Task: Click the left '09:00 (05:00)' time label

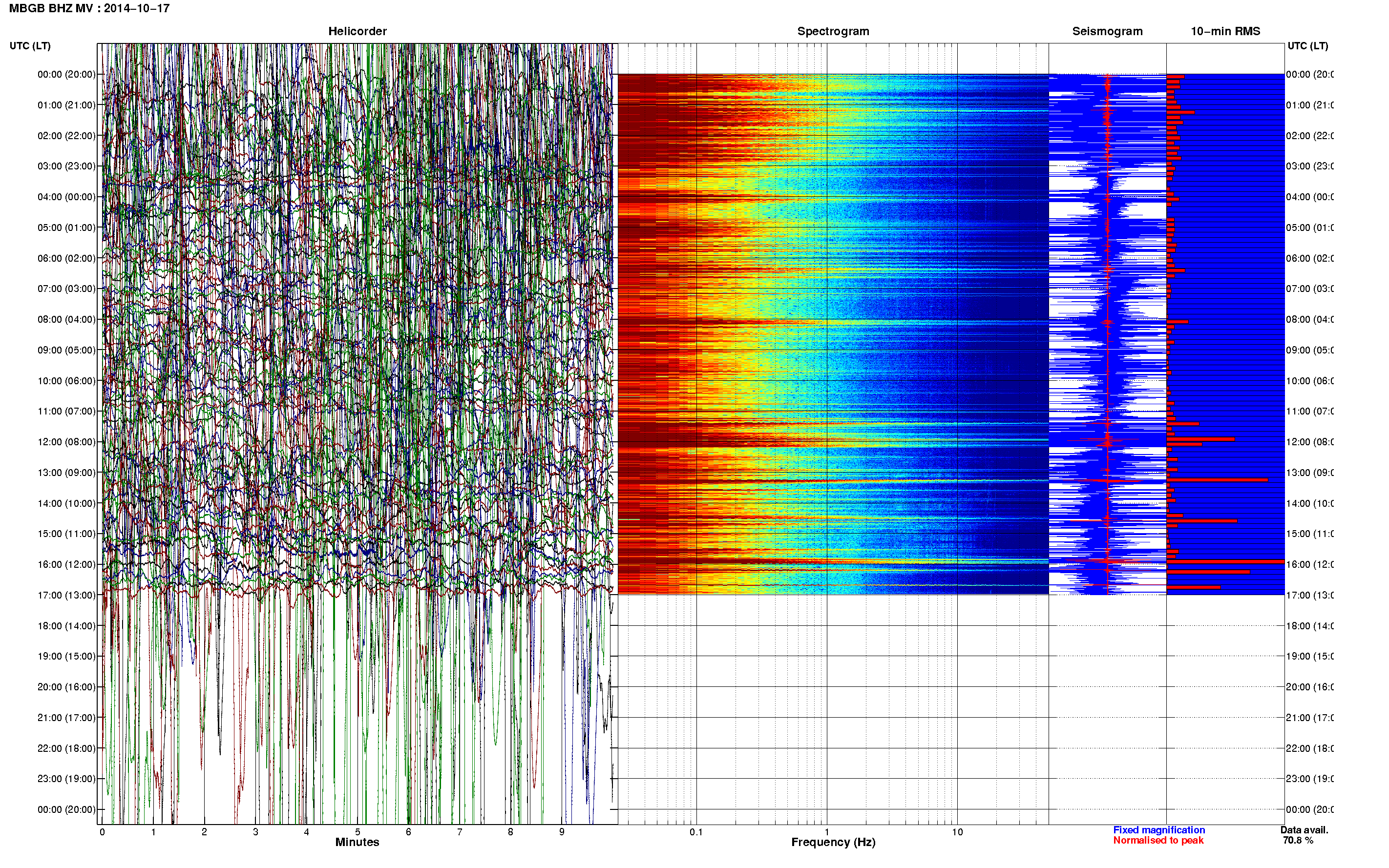Action: click(66, 350)
